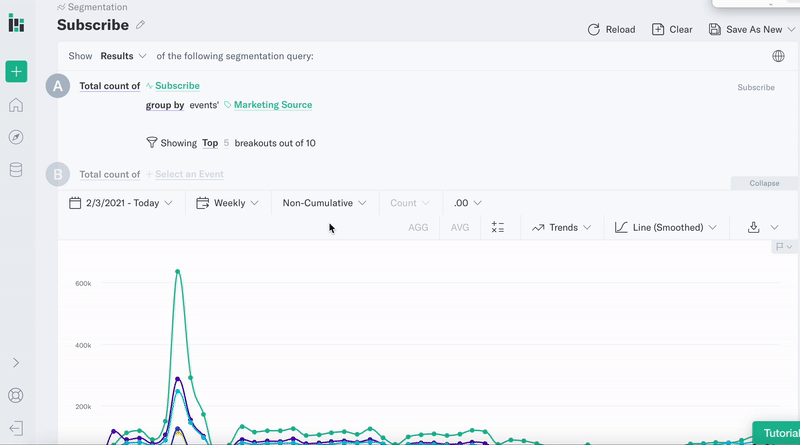Open the Home icon in sidebar
800x445 pixels.
16,105
